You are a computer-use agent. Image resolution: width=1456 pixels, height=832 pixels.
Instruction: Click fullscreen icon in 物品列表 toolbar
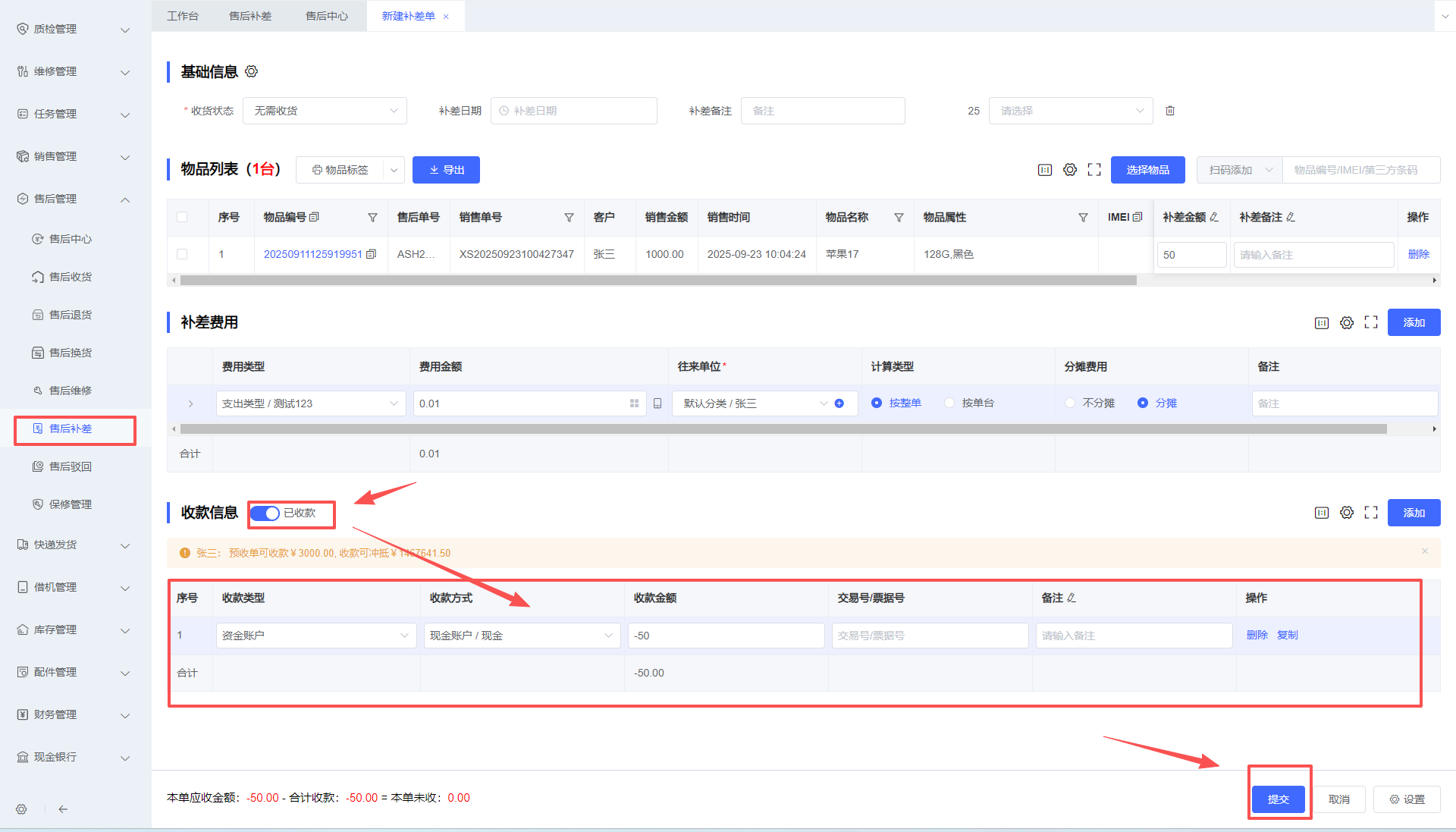(x=1094, y=170)
